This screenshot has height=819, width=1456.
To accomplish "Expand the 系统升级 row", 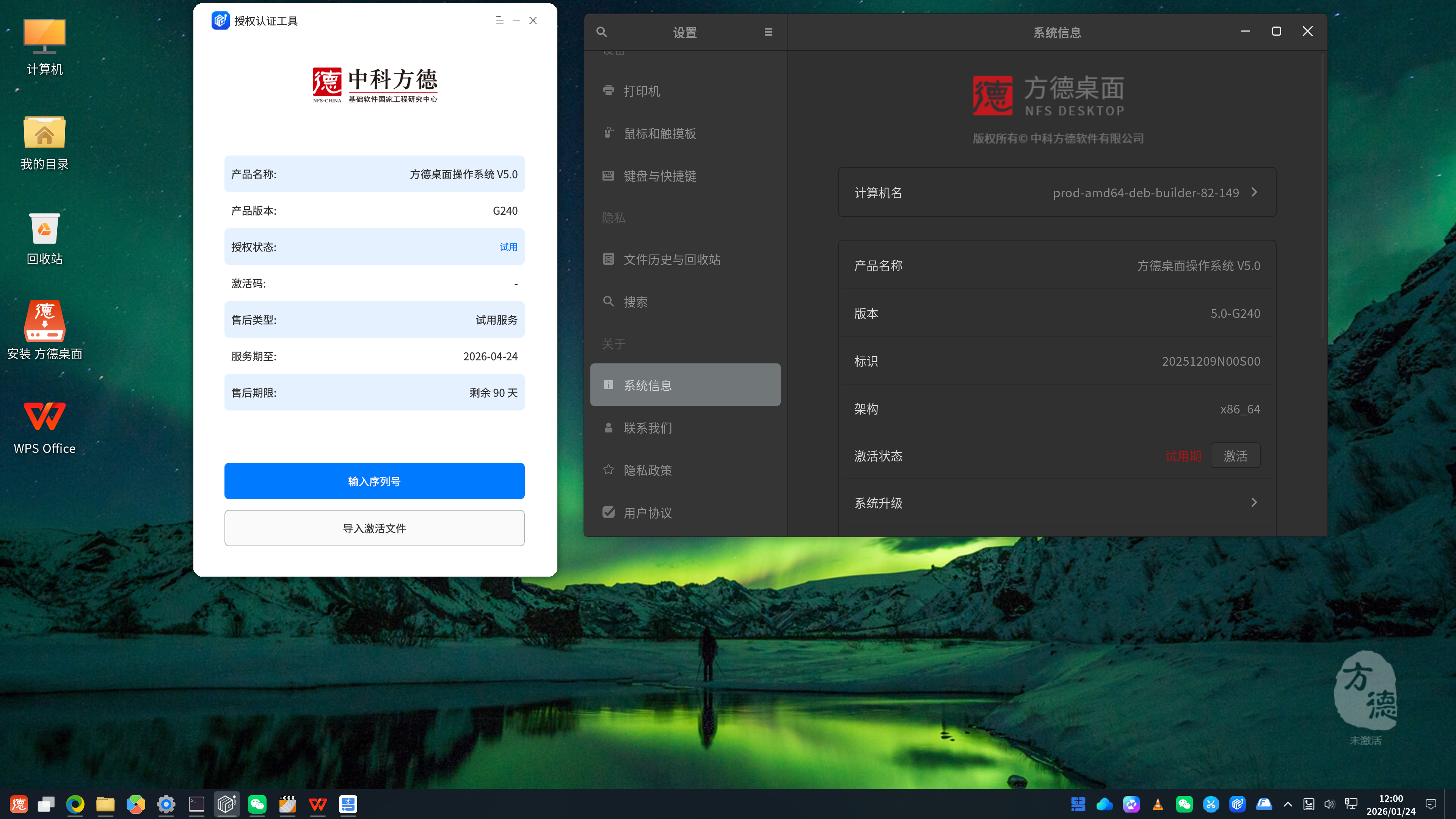I will (1254, 502).
